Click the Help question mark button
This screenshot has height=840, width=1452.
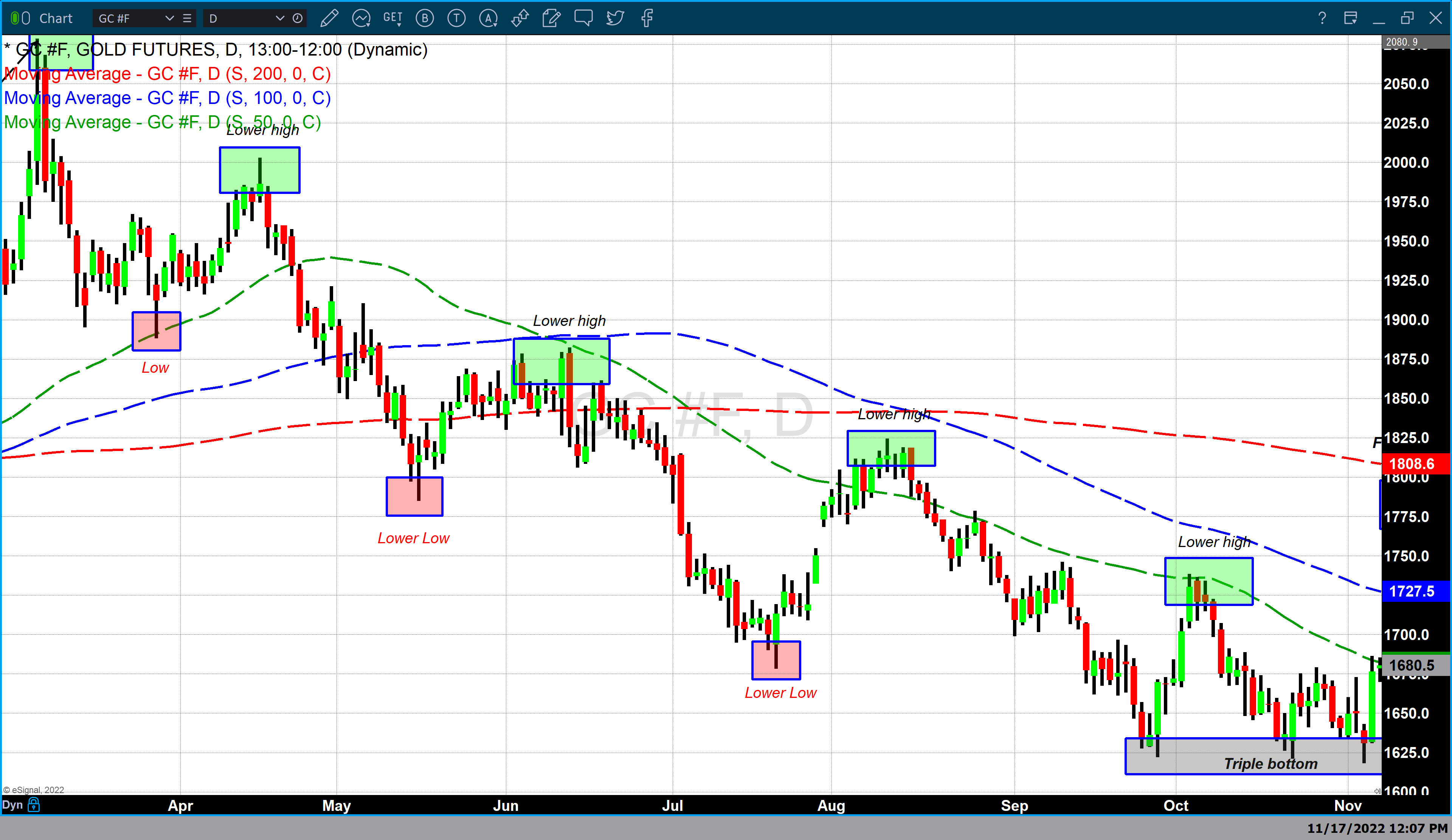click(1322, 18)
